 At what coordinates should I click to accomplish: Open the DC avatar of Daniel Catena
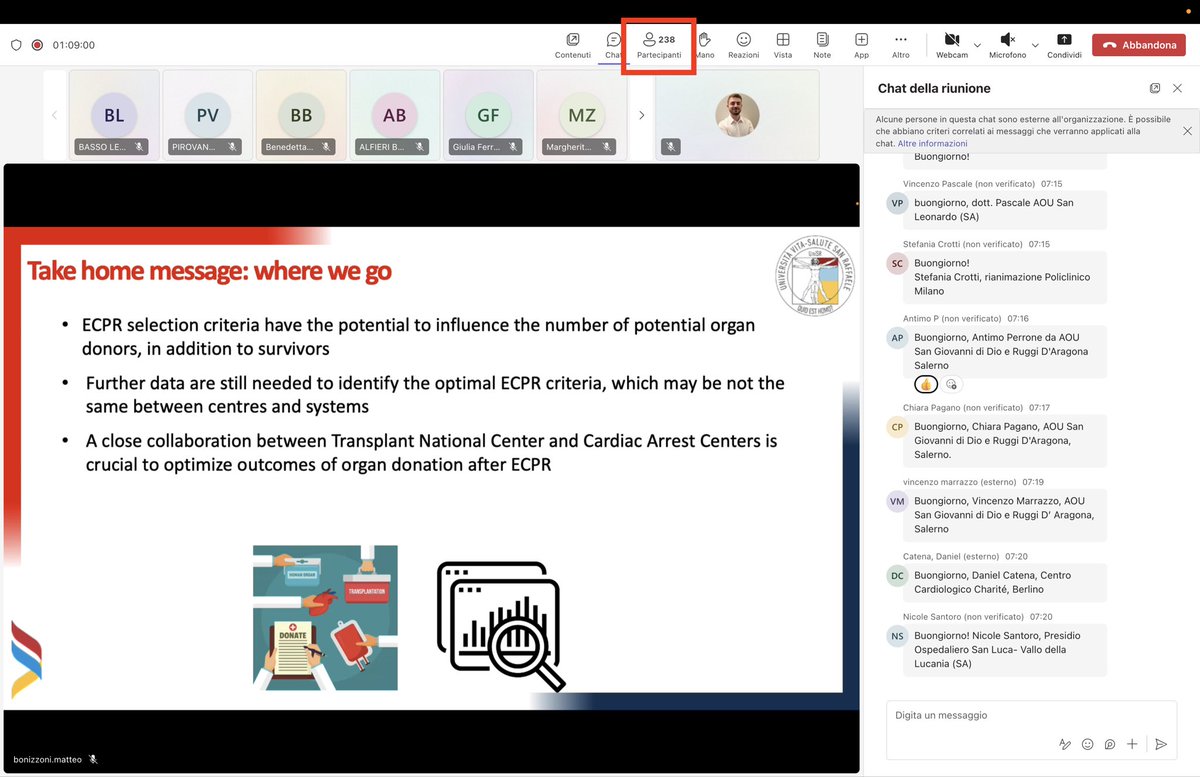tap(897, 576)
